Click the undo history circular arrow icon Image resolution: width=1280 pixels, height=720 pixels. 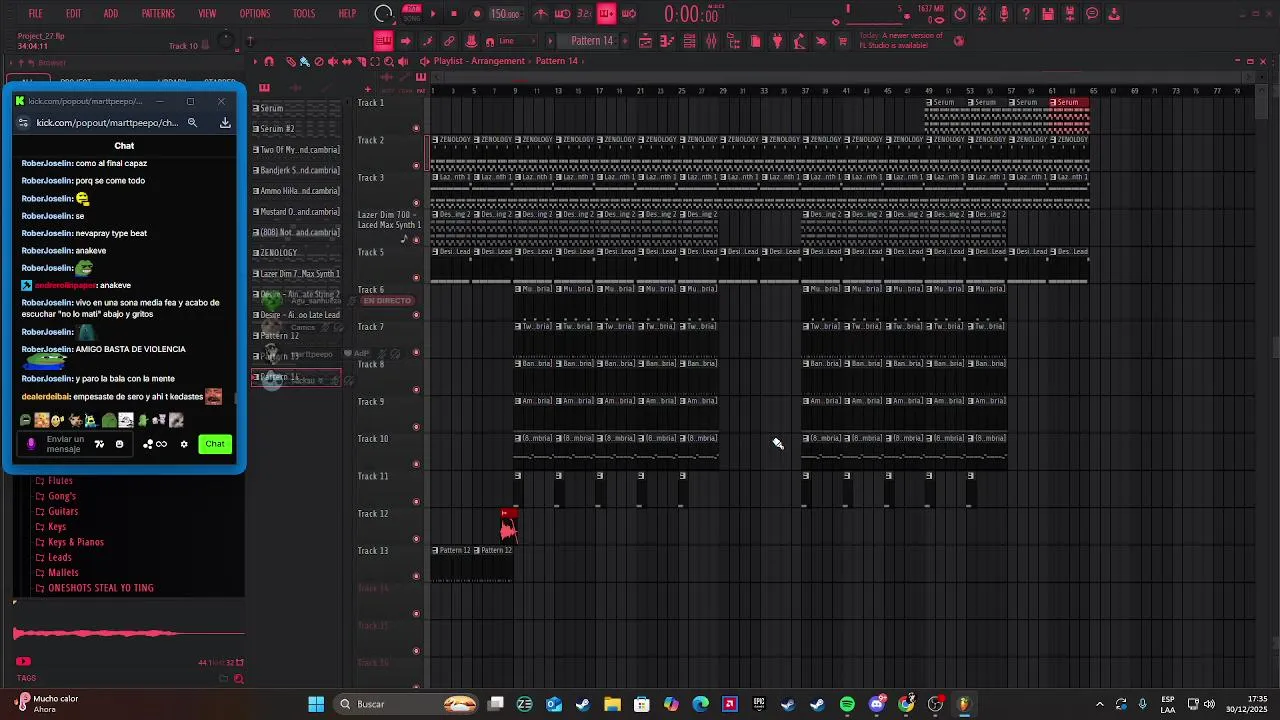pyautogui.click(x=960, y=14)
